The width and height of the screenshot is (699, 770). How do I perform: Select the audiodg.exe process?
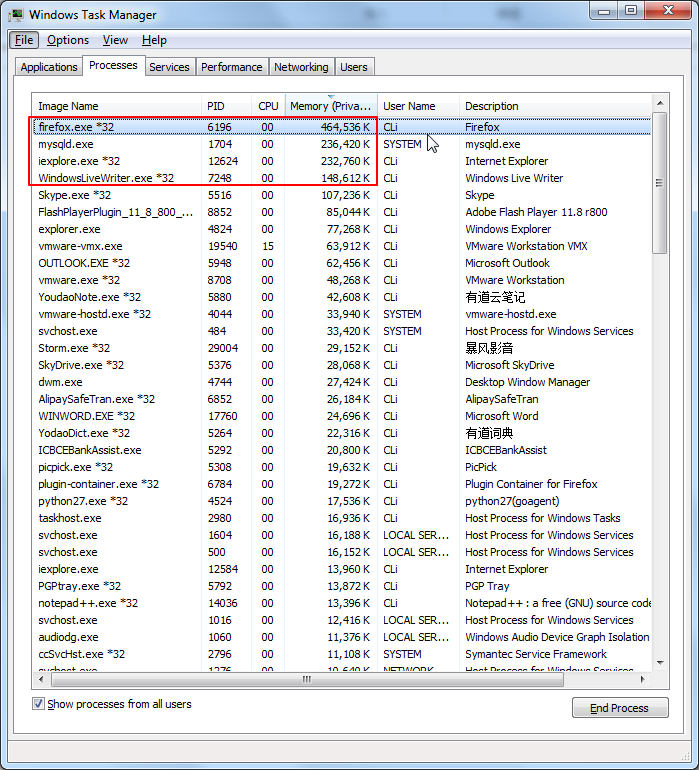pos(342,637)
